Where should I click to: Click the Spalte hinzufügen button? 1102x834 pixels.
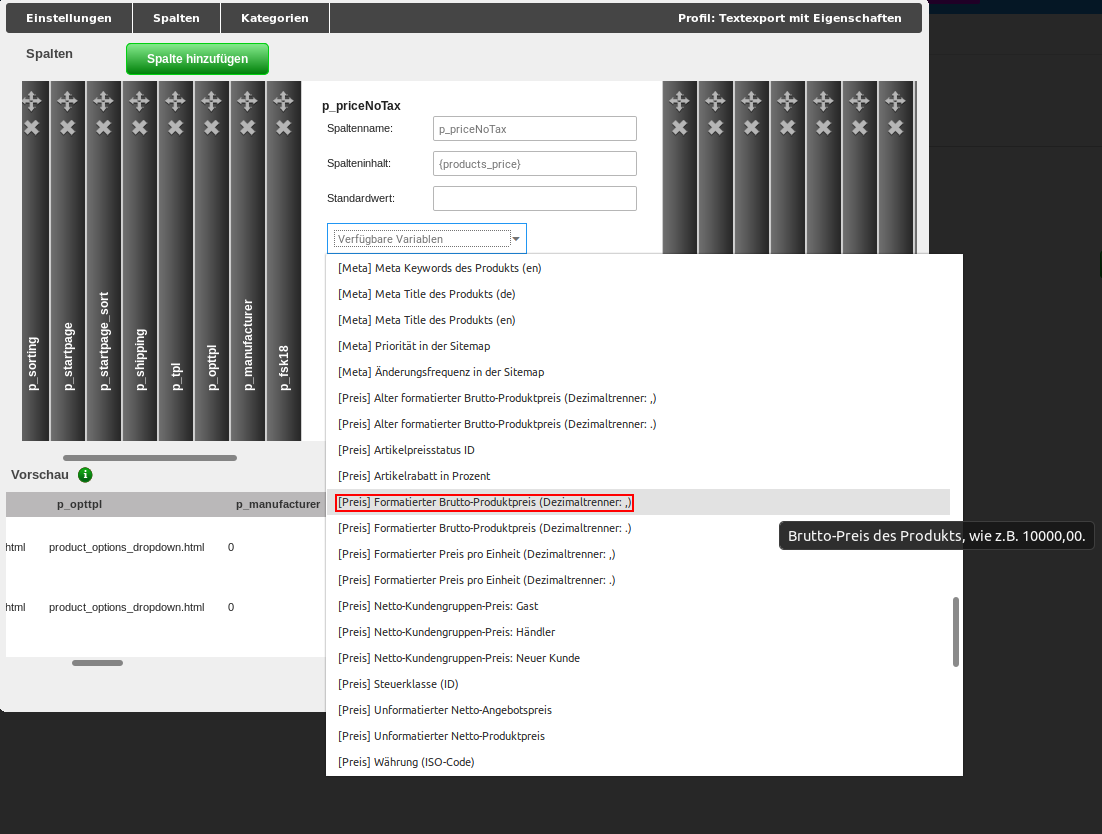tap(197, 59)
